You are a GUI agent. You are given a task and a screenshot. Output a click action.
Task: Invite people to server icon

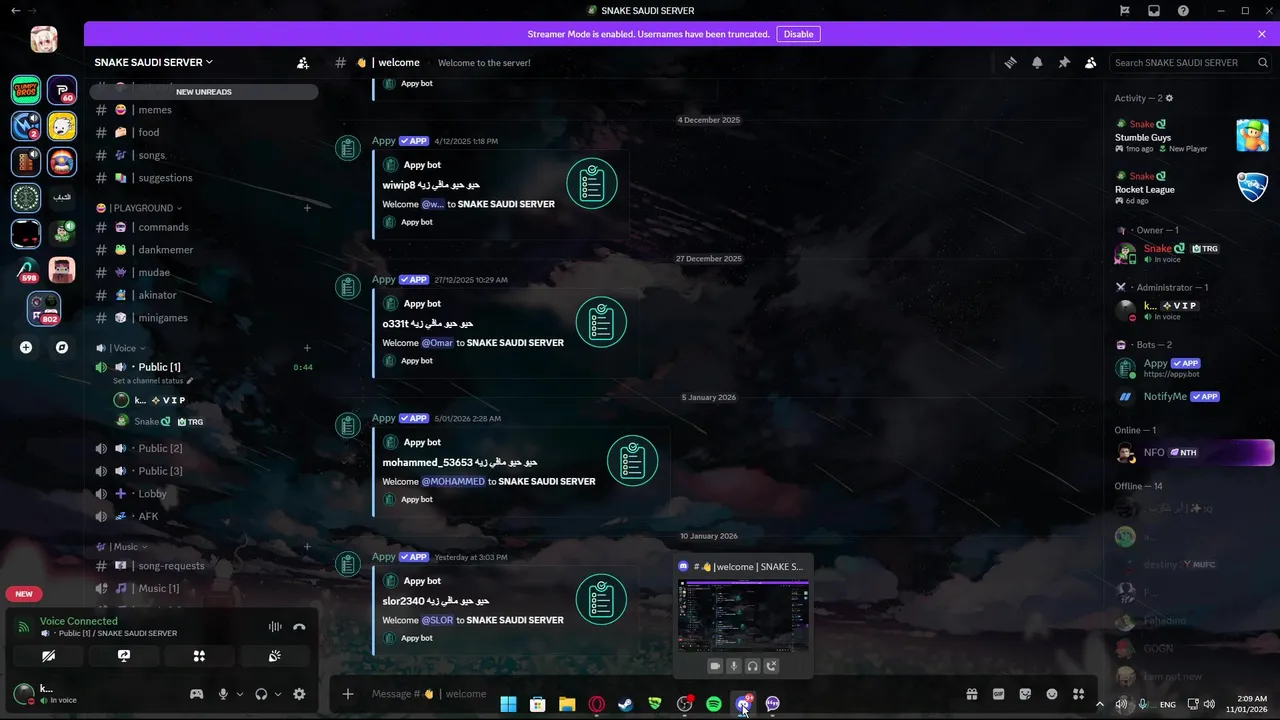click(303, 62)
